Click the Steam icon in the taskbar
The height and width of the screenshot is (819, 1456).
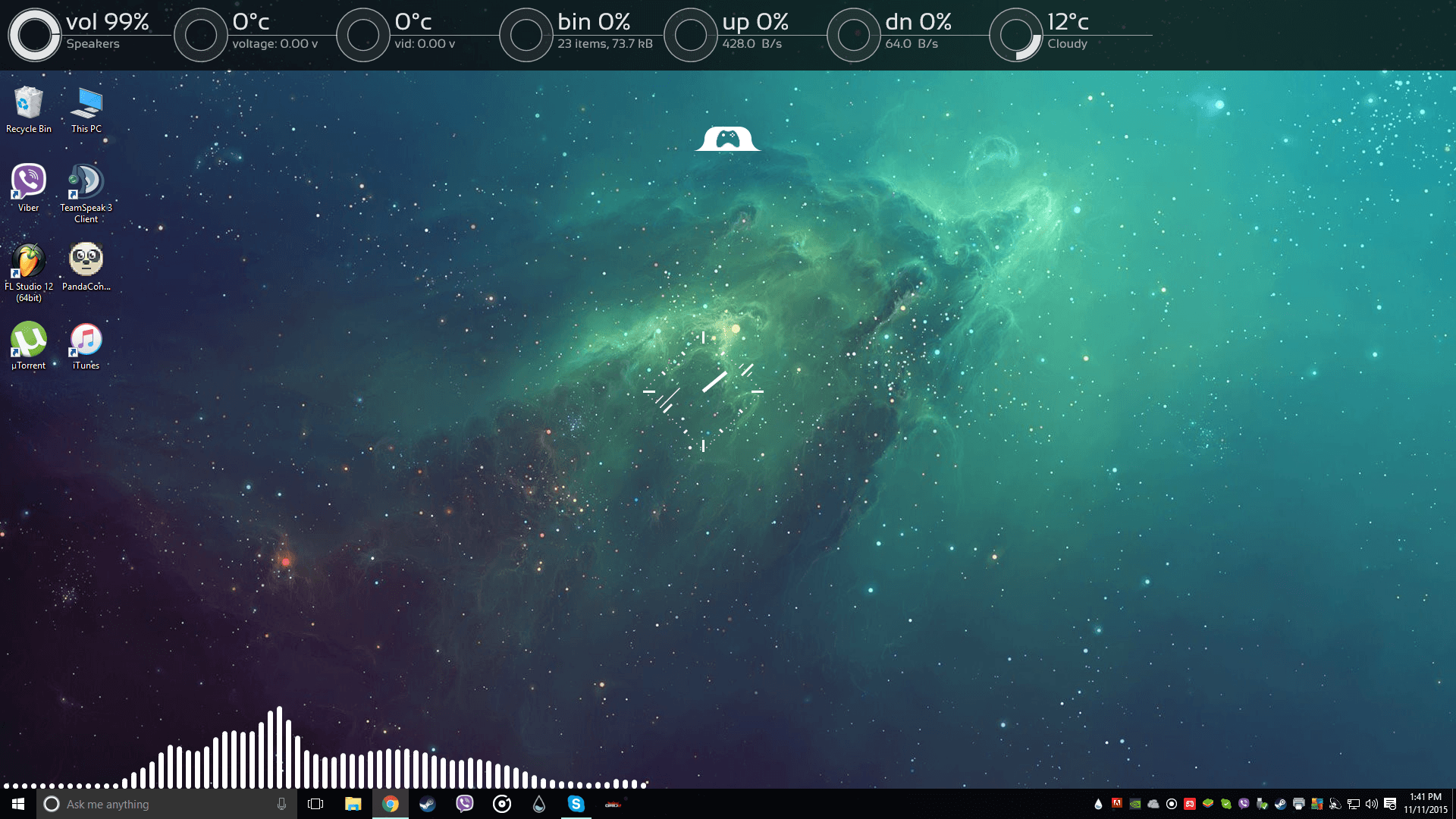[x=428, y=804]
